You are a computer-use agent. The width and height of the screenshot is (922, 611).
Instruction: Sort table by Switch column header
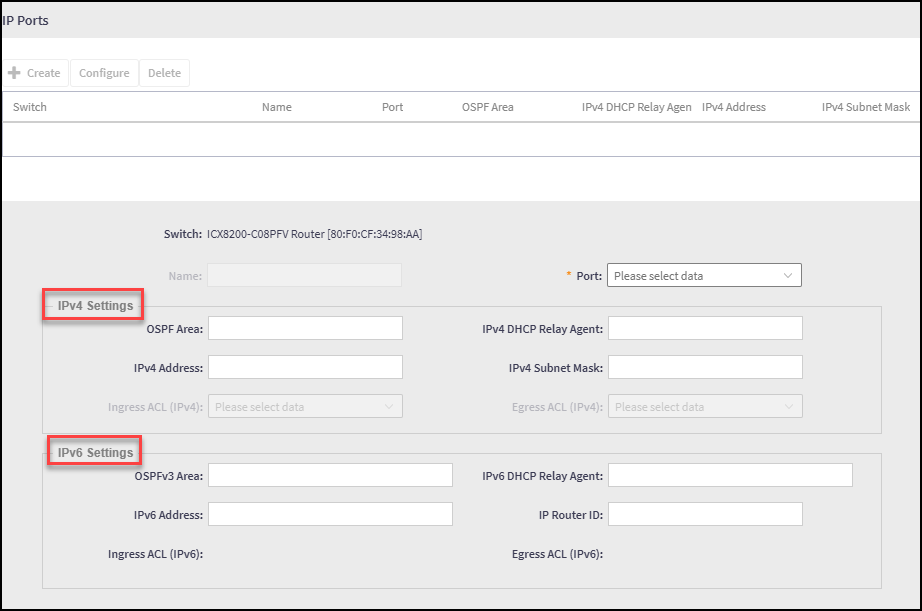pyautogui.click(x=30, y=107)
